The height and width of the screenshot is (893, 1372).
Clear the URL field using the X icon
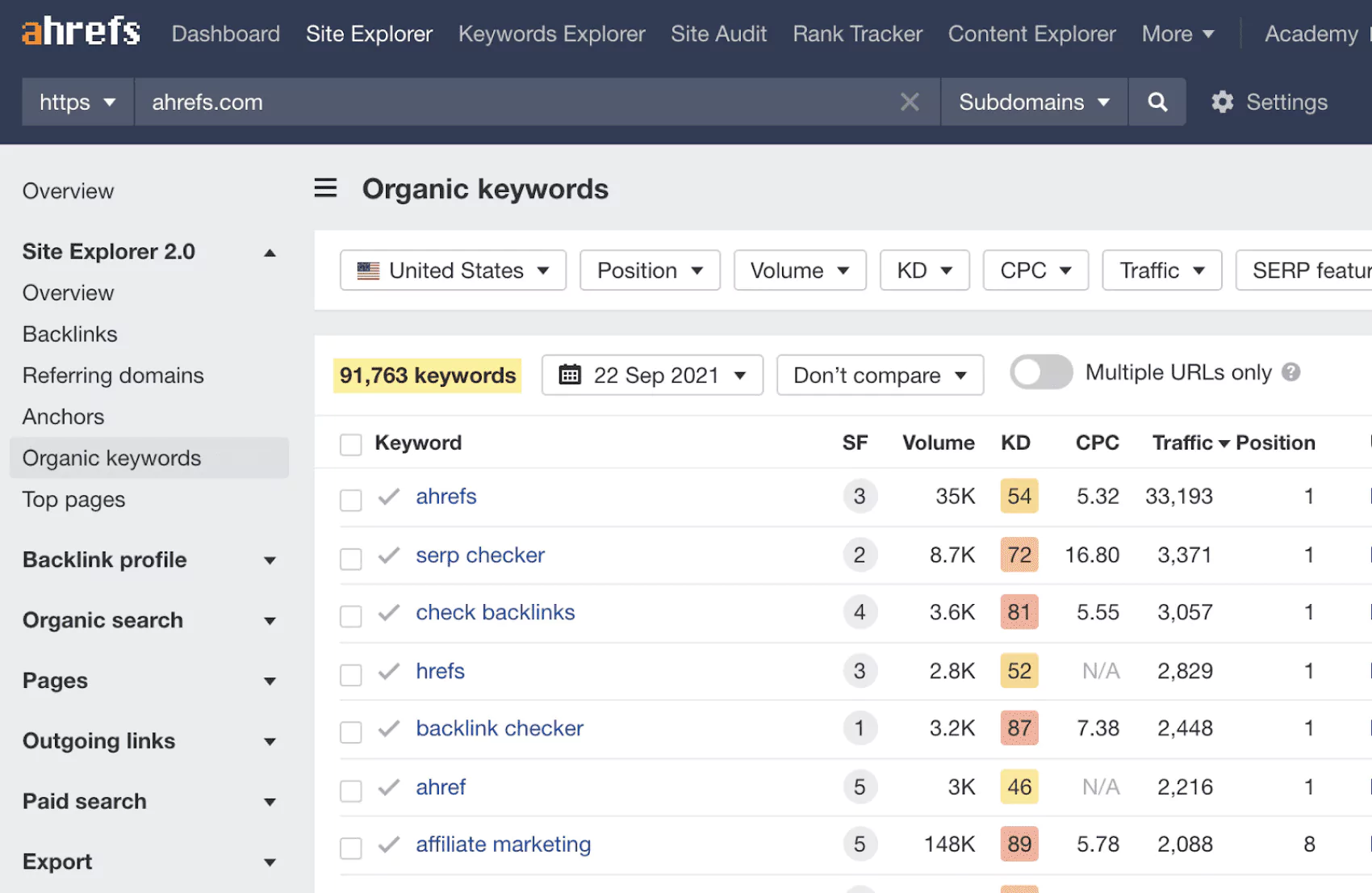tap(910, 102)
